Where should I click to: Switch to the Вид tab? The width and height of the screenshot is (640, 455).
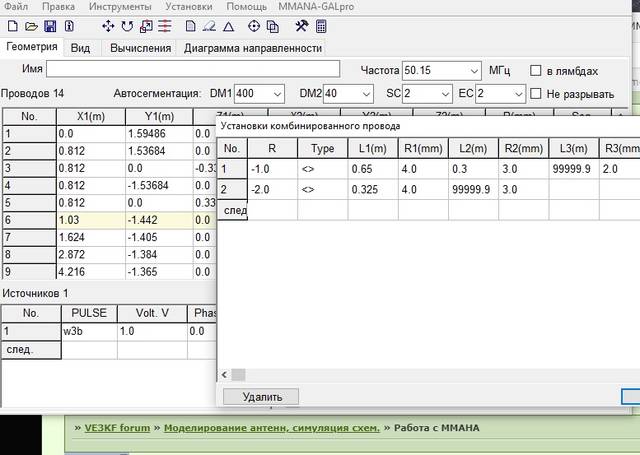click(x=80, y=48)
